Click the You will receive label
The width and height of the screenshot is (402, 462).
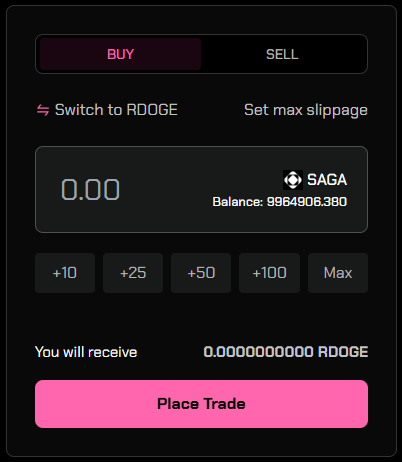[x=86, y=352]
